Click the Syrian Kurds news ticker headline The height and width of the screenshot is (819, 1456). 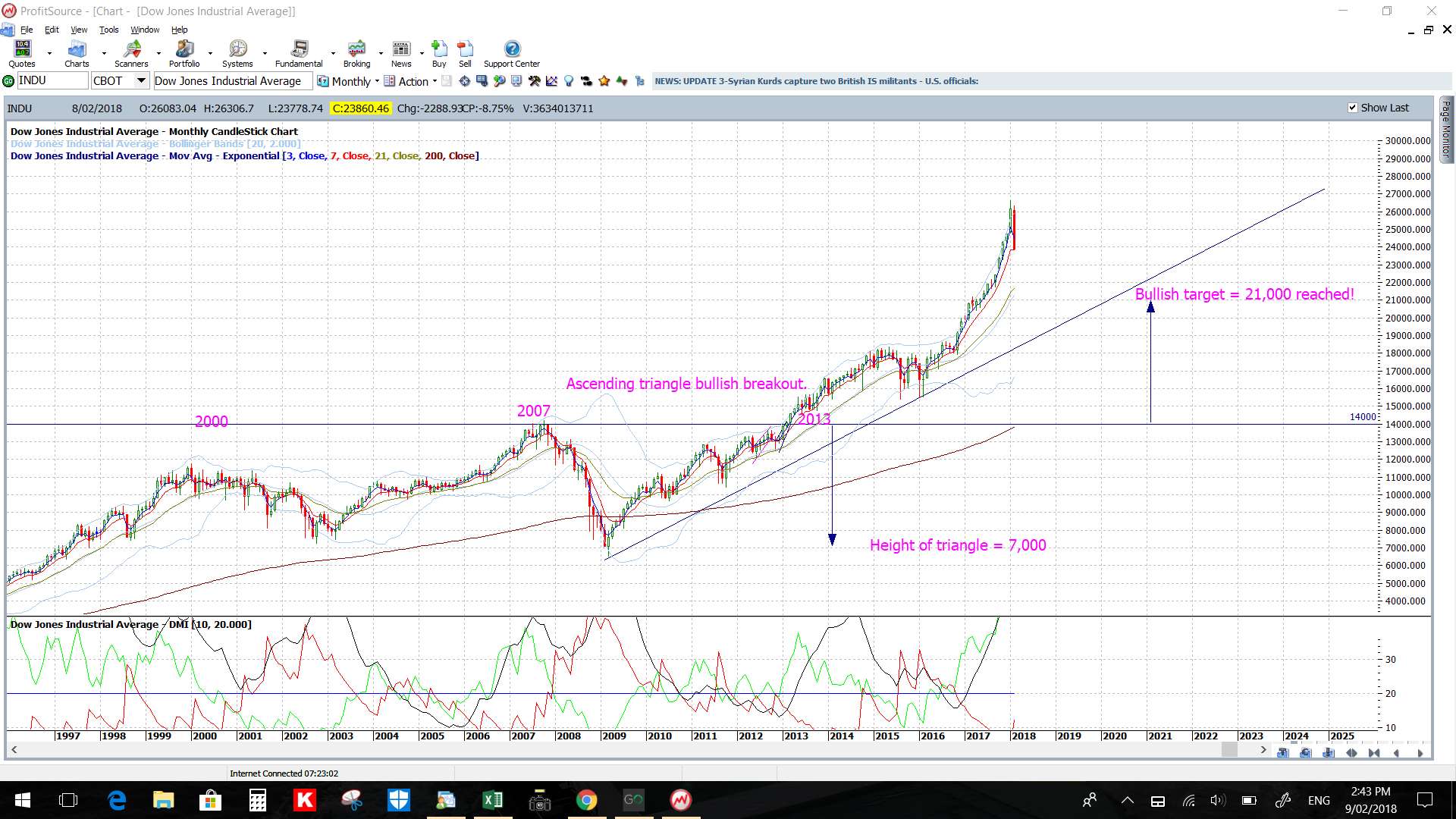(x=817, y=81)
